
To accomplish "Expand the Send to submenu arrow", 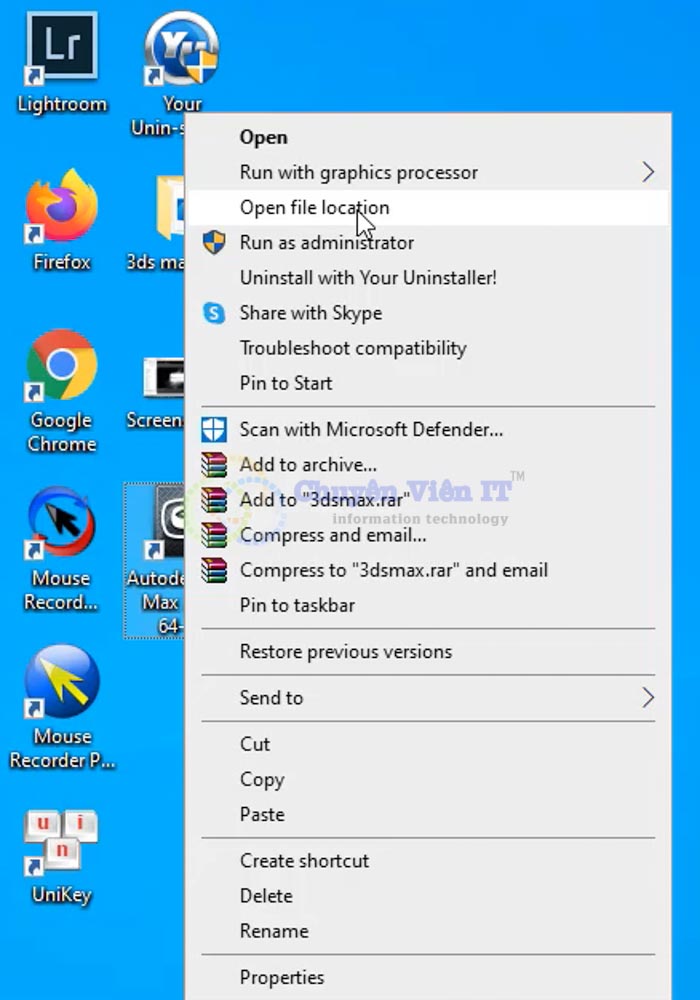I will pos(648,697).
